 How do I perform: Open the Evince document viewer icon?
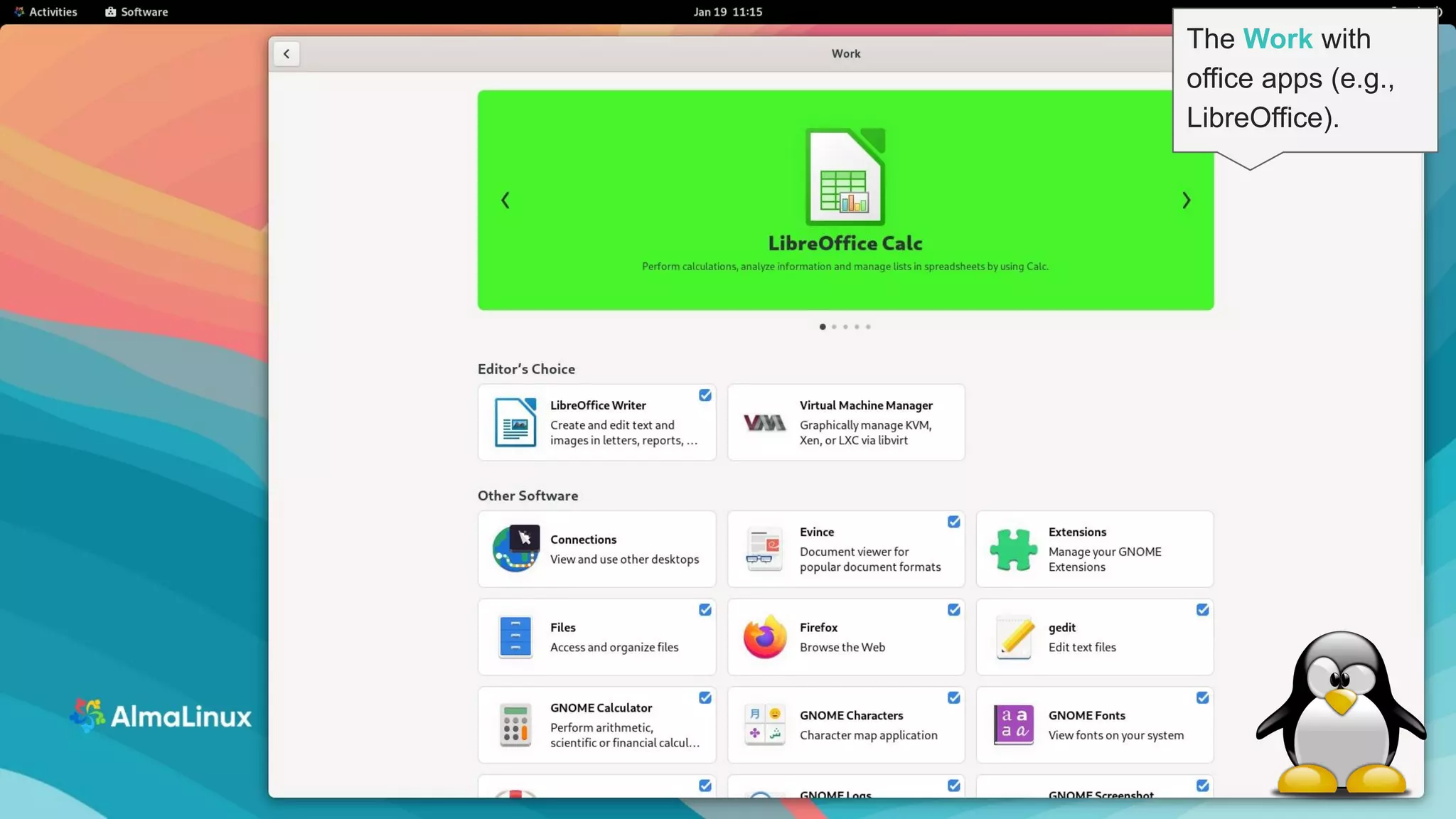tap(764, 549)
